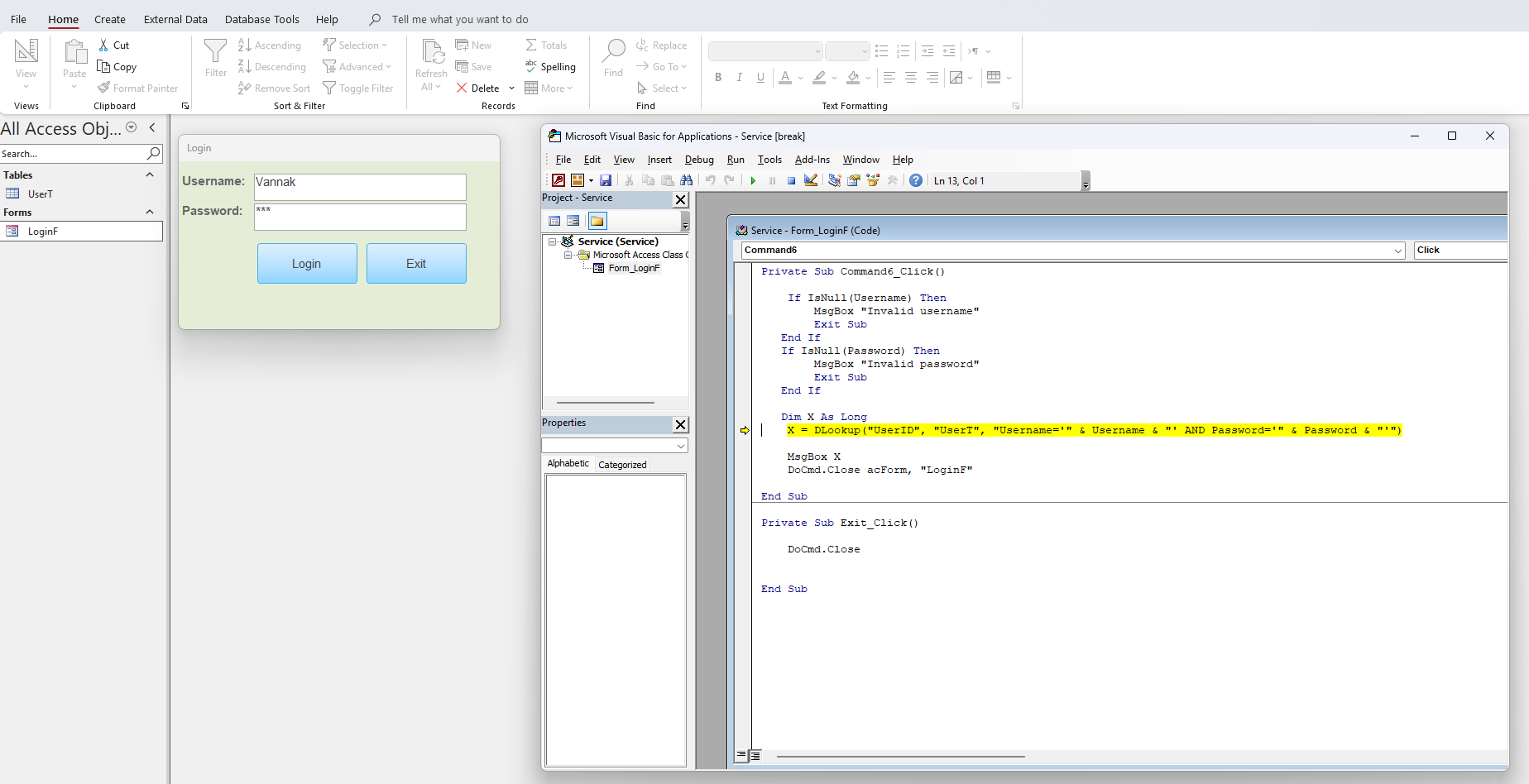
Task: Click the Delete button in Records group
Action: 479,88
